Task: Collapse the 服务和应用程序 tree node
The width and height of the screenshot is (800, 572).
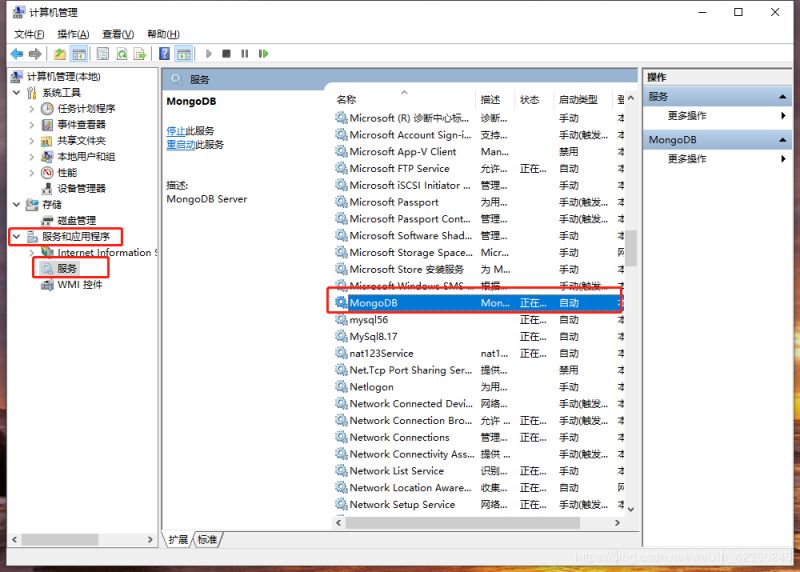Action: tap(16, 236)
